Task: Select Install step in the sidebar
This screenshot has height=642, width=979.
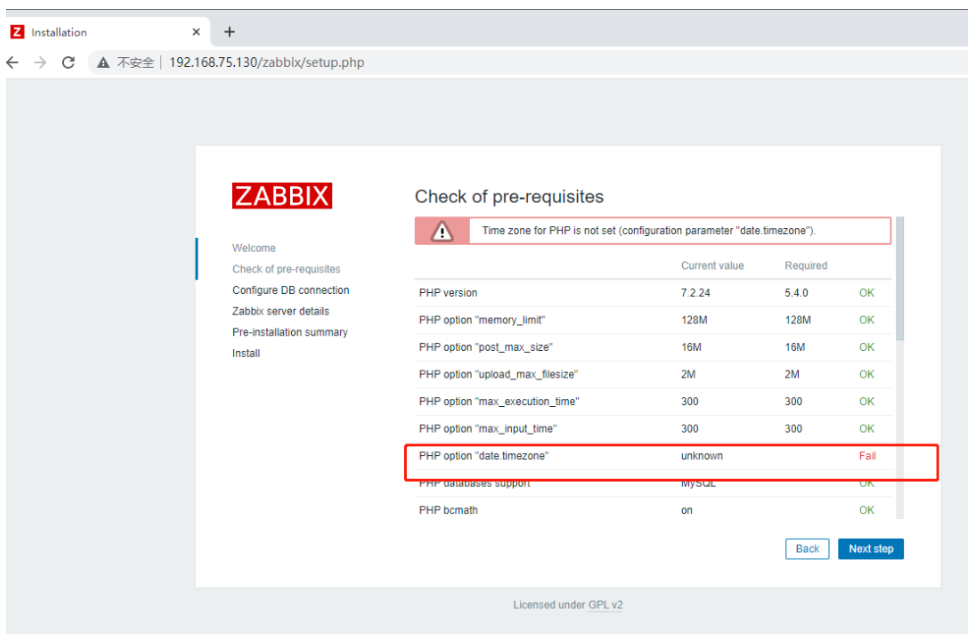Action: [x=246, y=353]
